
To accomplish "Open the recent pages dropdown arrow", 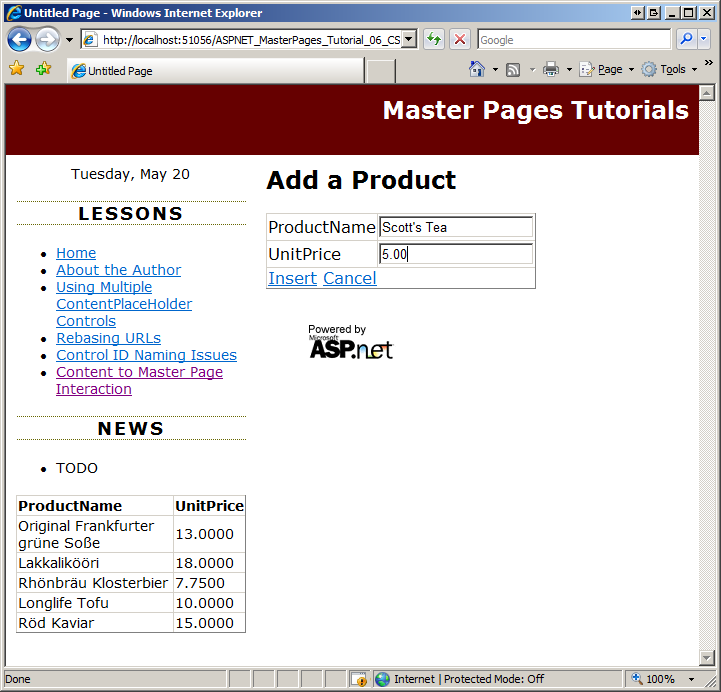I will tap(69, 40).
